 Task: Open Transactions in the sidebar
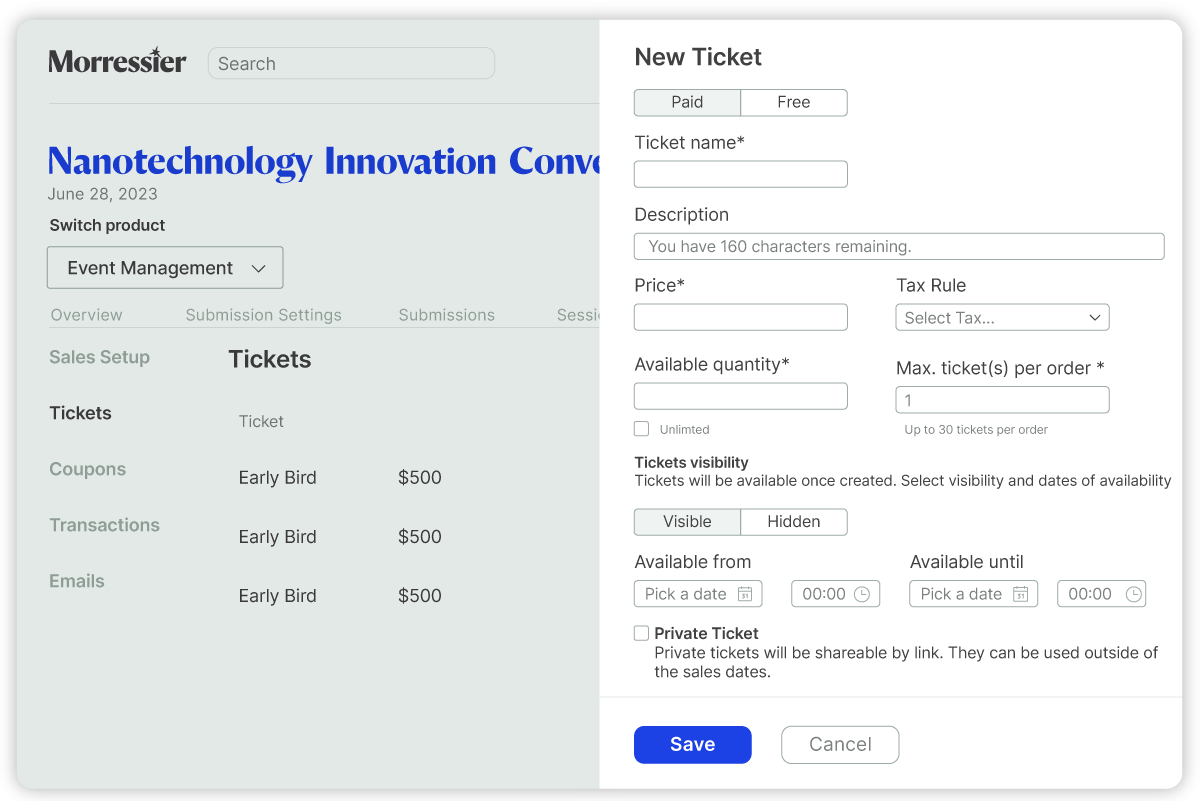[104, 525]
